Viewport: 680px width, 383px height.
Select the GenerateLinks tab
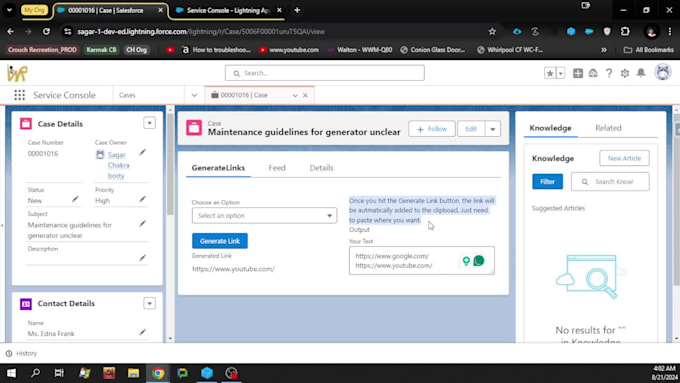click(x=218, y=168)
